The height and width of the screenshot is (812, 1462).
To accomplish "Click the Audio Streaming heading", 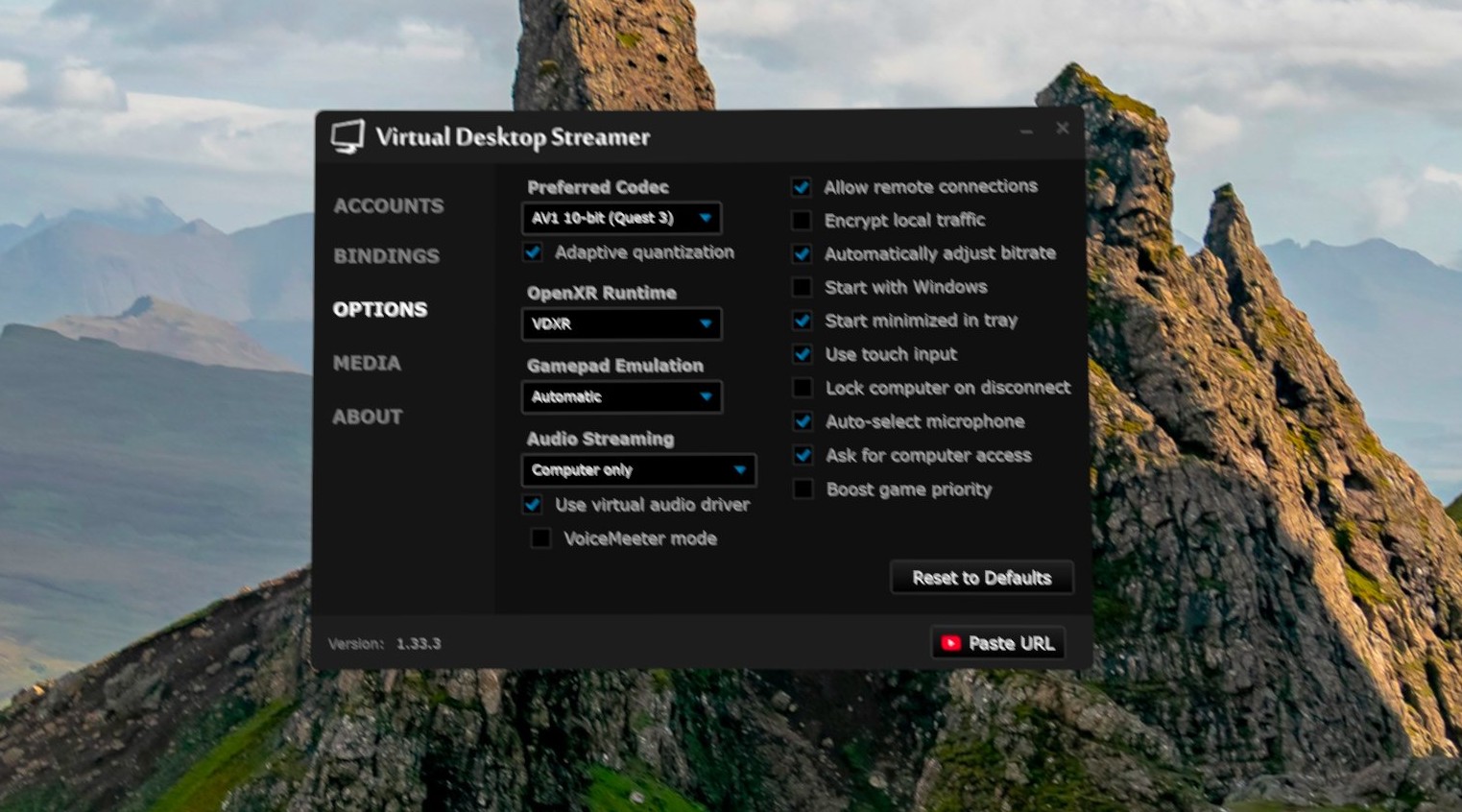I will [600, 439].
